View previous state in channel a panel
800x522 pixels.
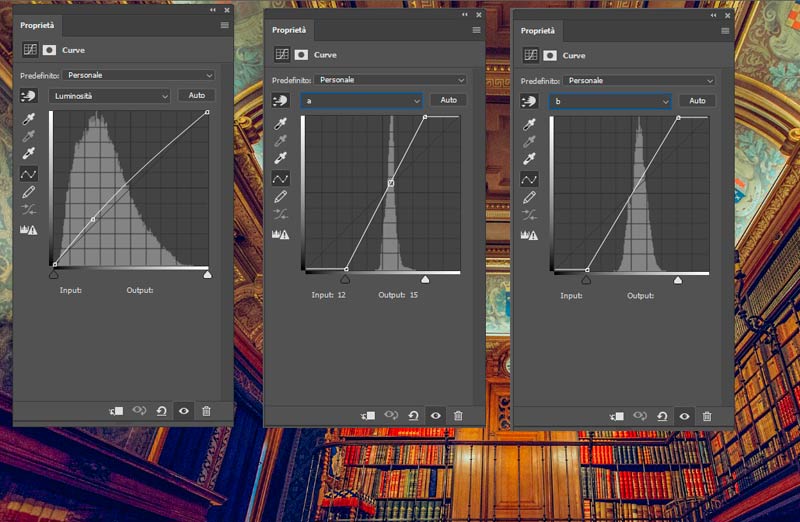pos(391,415)
